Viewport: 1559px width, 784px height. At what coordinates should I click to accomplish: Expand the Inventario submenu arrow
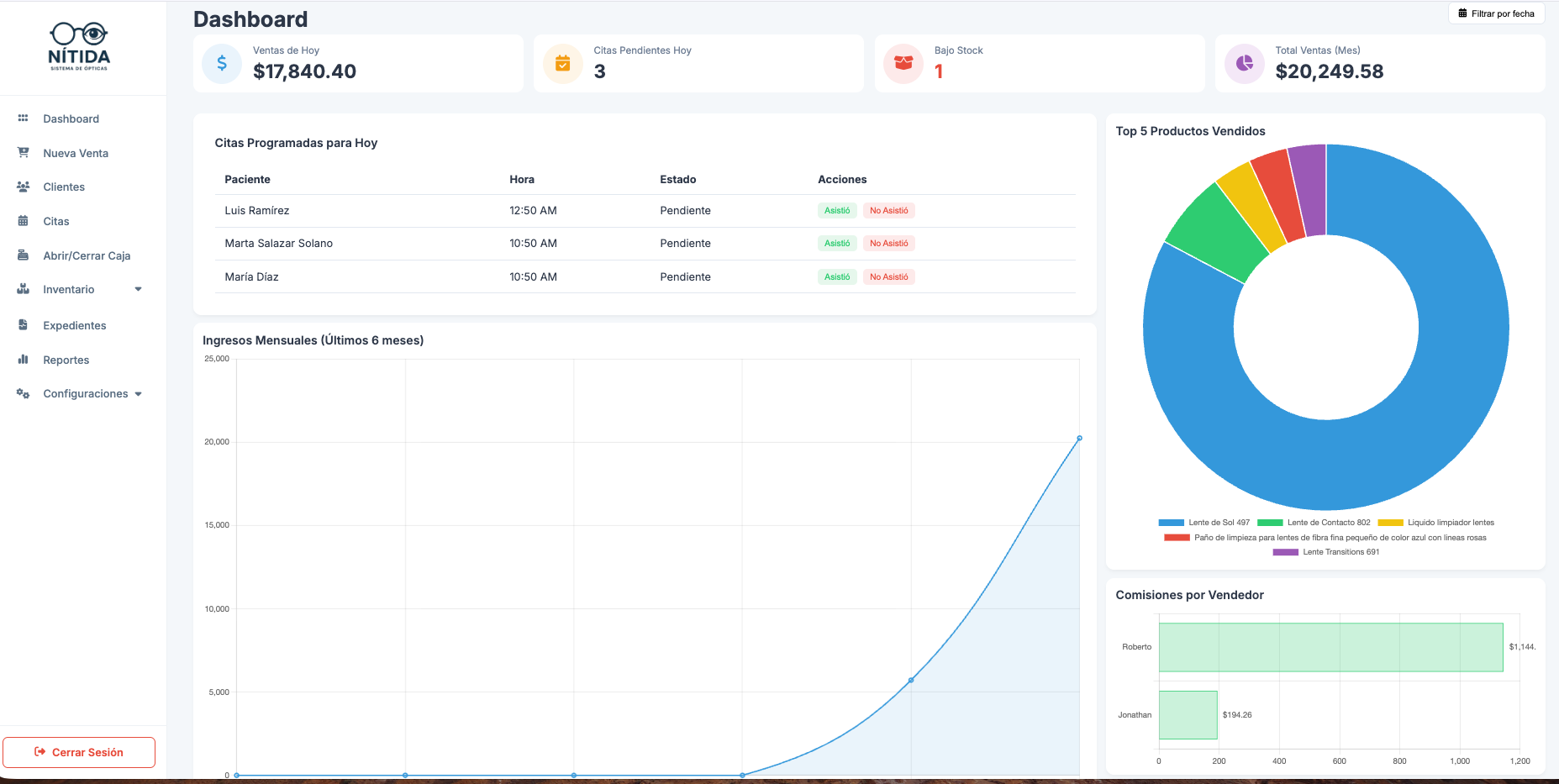coord(138,290)
